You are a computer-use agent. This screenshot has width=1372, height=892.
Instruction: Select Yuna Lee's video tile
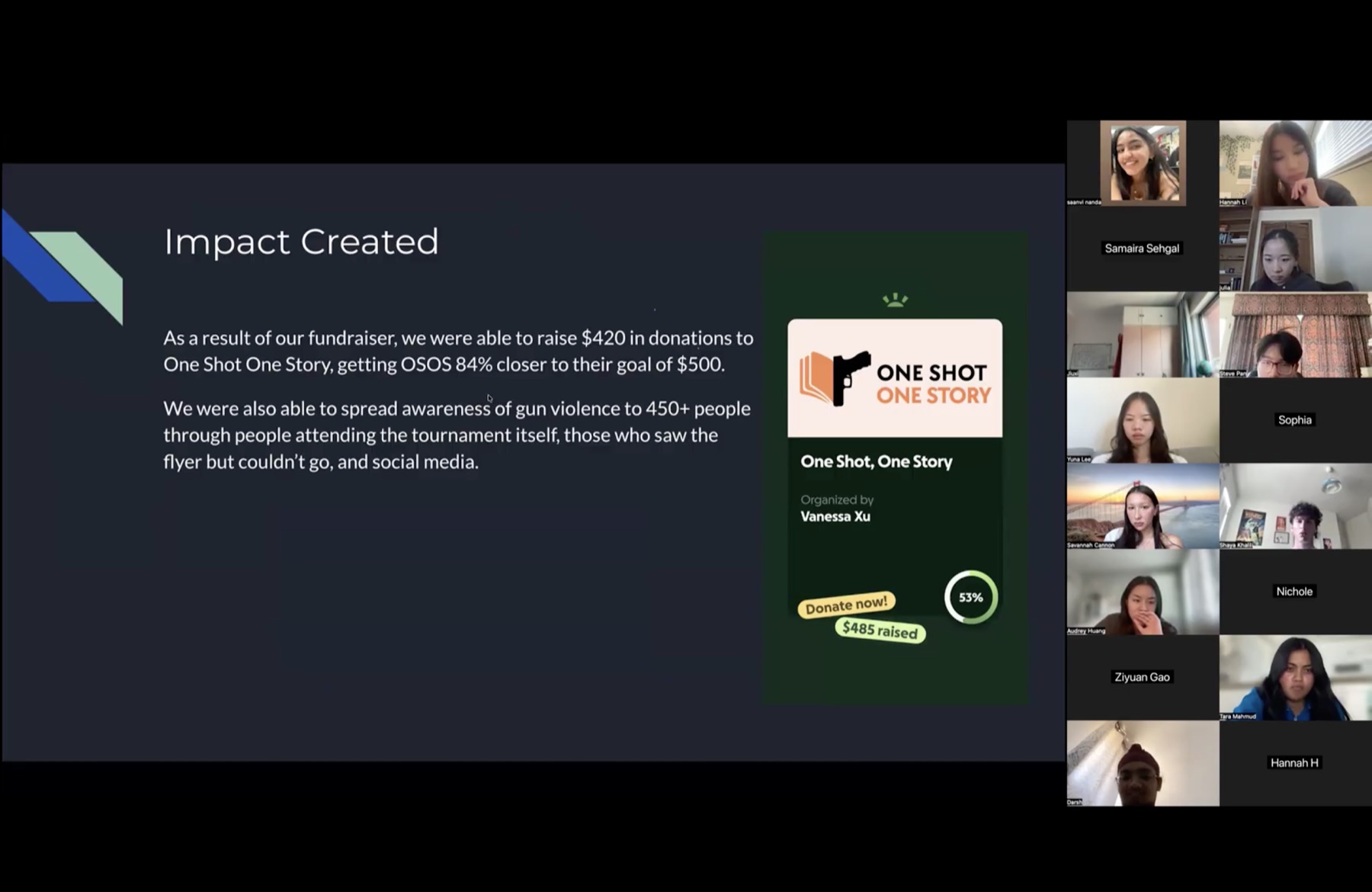click(1143, 420)
